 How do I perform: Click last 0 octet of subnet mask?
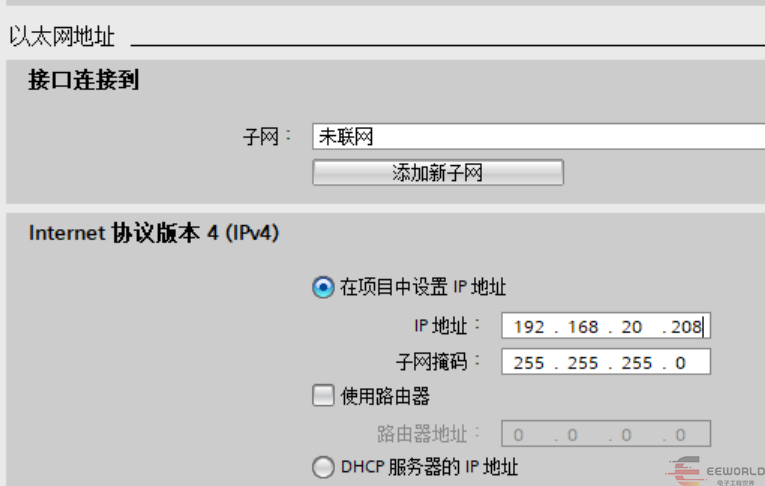click(680, 363)
